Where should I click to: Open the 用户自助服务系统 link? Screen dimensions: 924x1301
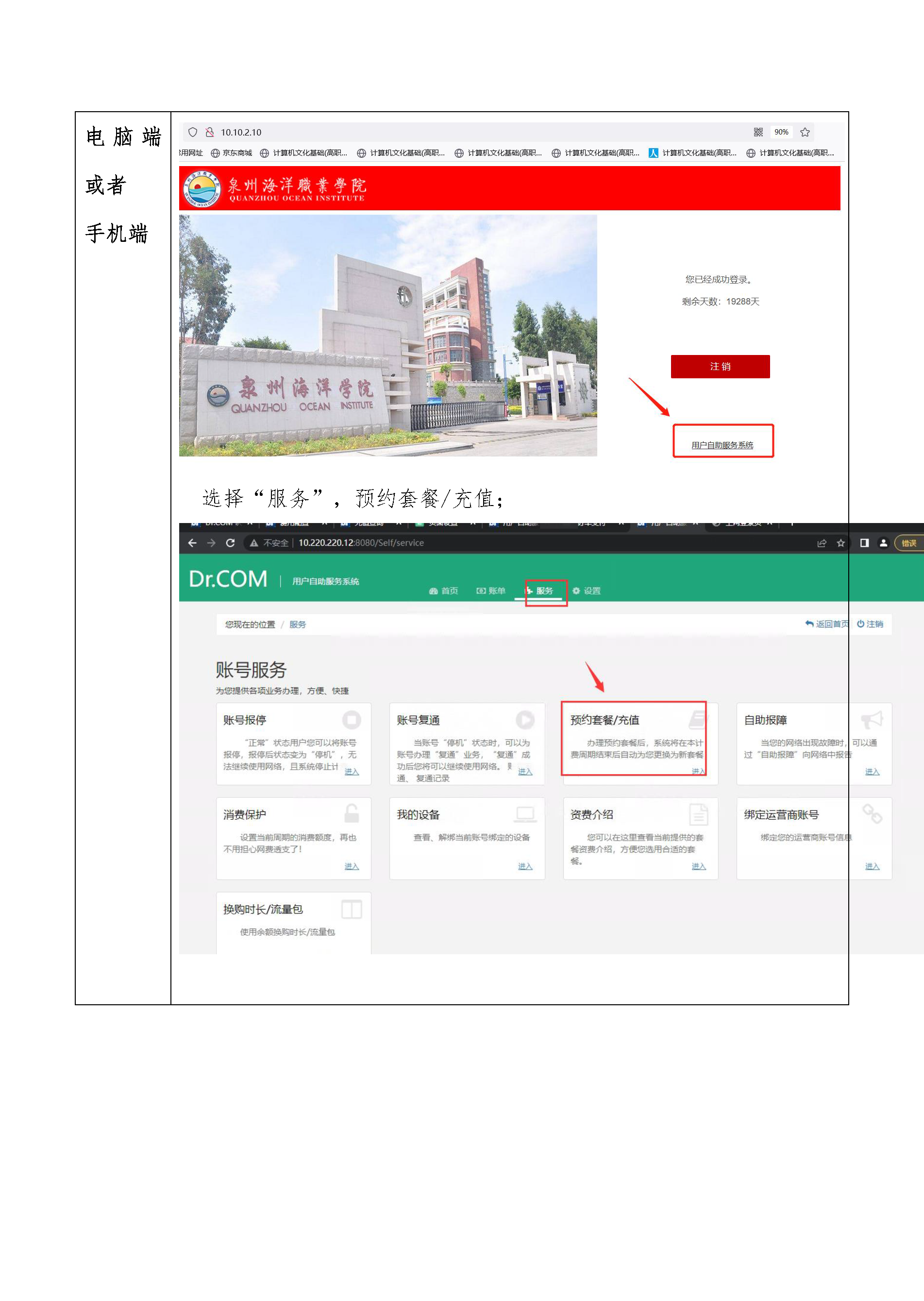(x=722, y=445)
